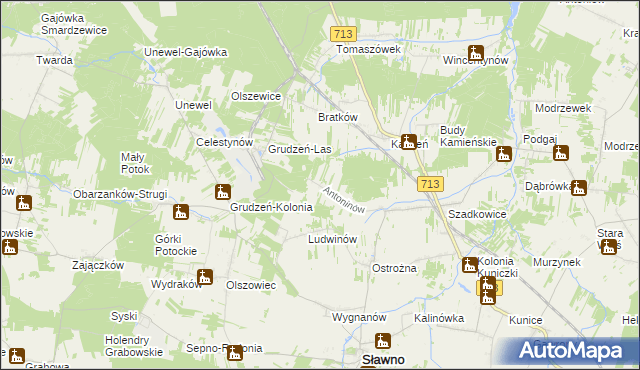Click the Celestynów label
Viewport: 640px width, 370px height.
(x=224, y=142)
